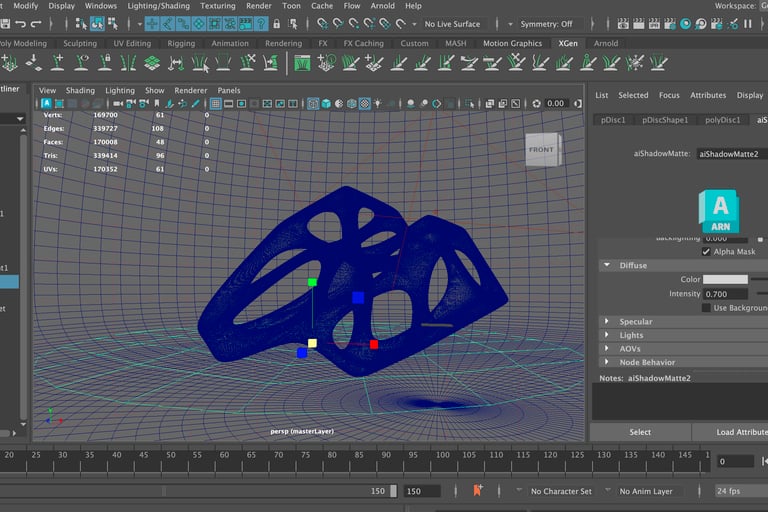Click the FRONT face of the view cube
This screenshot has height=512, width=768.
tap(541, 150)
